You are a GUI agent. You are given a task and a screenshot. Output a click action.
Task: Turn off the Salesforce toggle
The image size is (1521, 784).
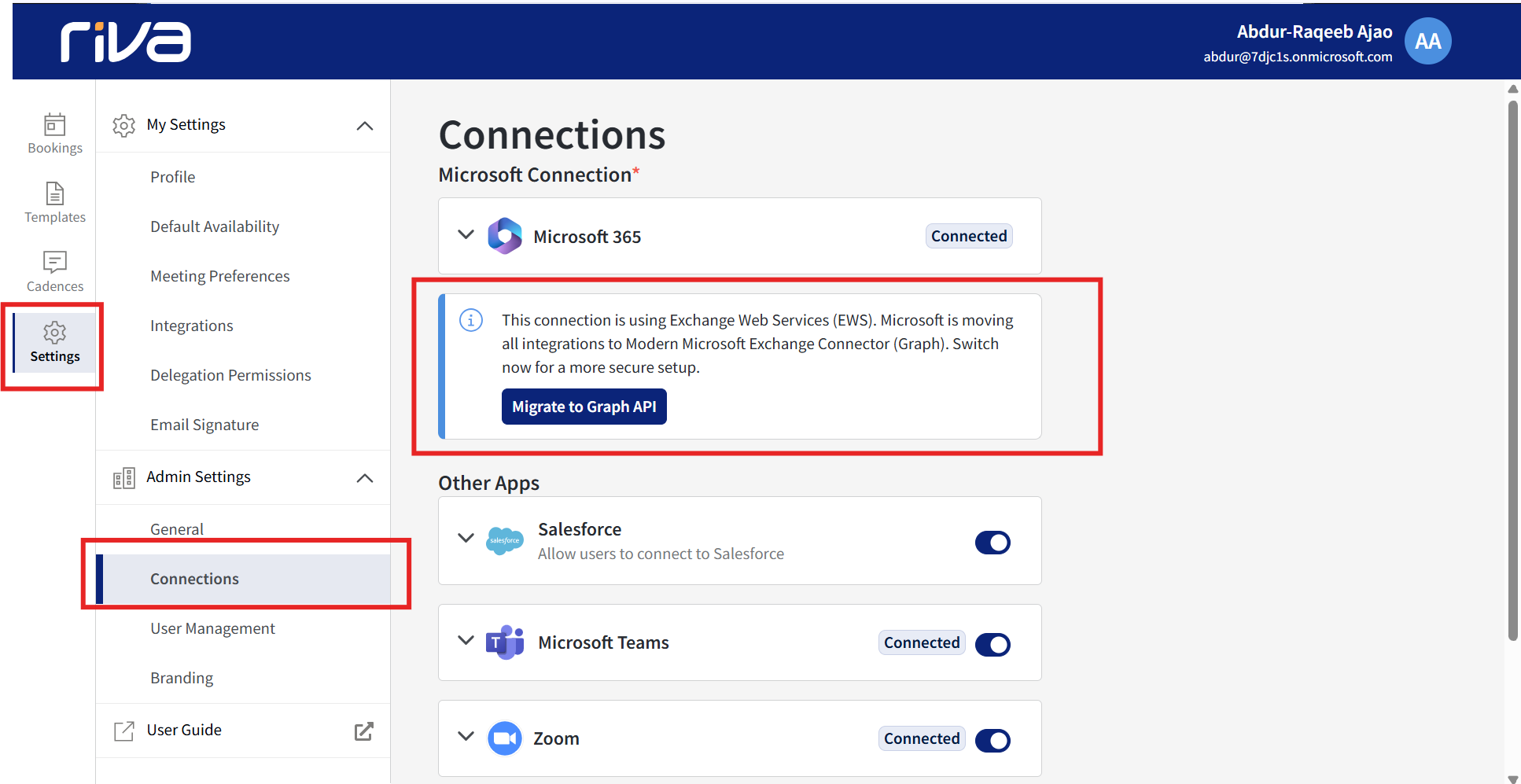(x=993, y=543)
